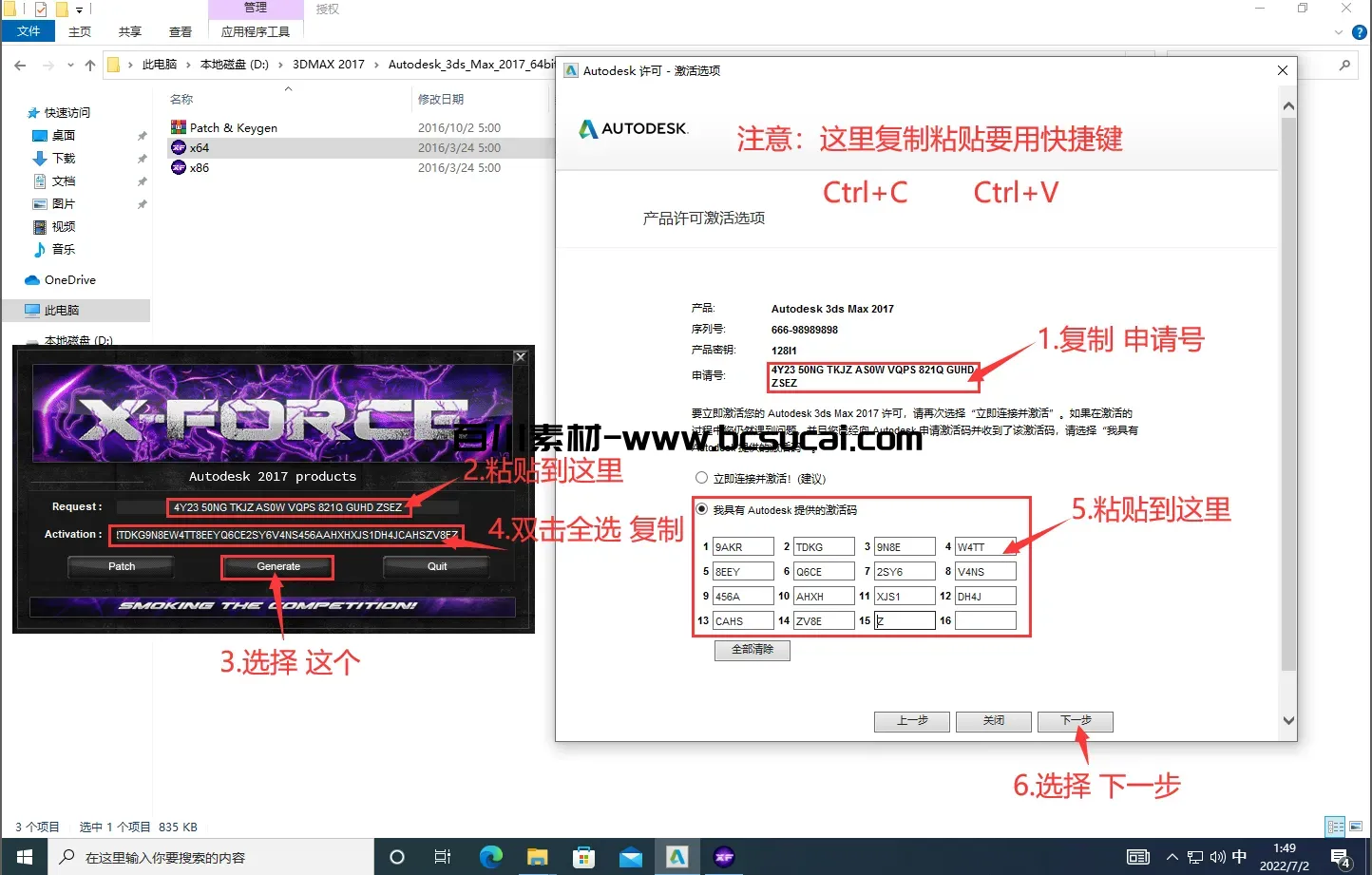
Task: Select the connect and activate now radio option
Action: tap(702, 478)
